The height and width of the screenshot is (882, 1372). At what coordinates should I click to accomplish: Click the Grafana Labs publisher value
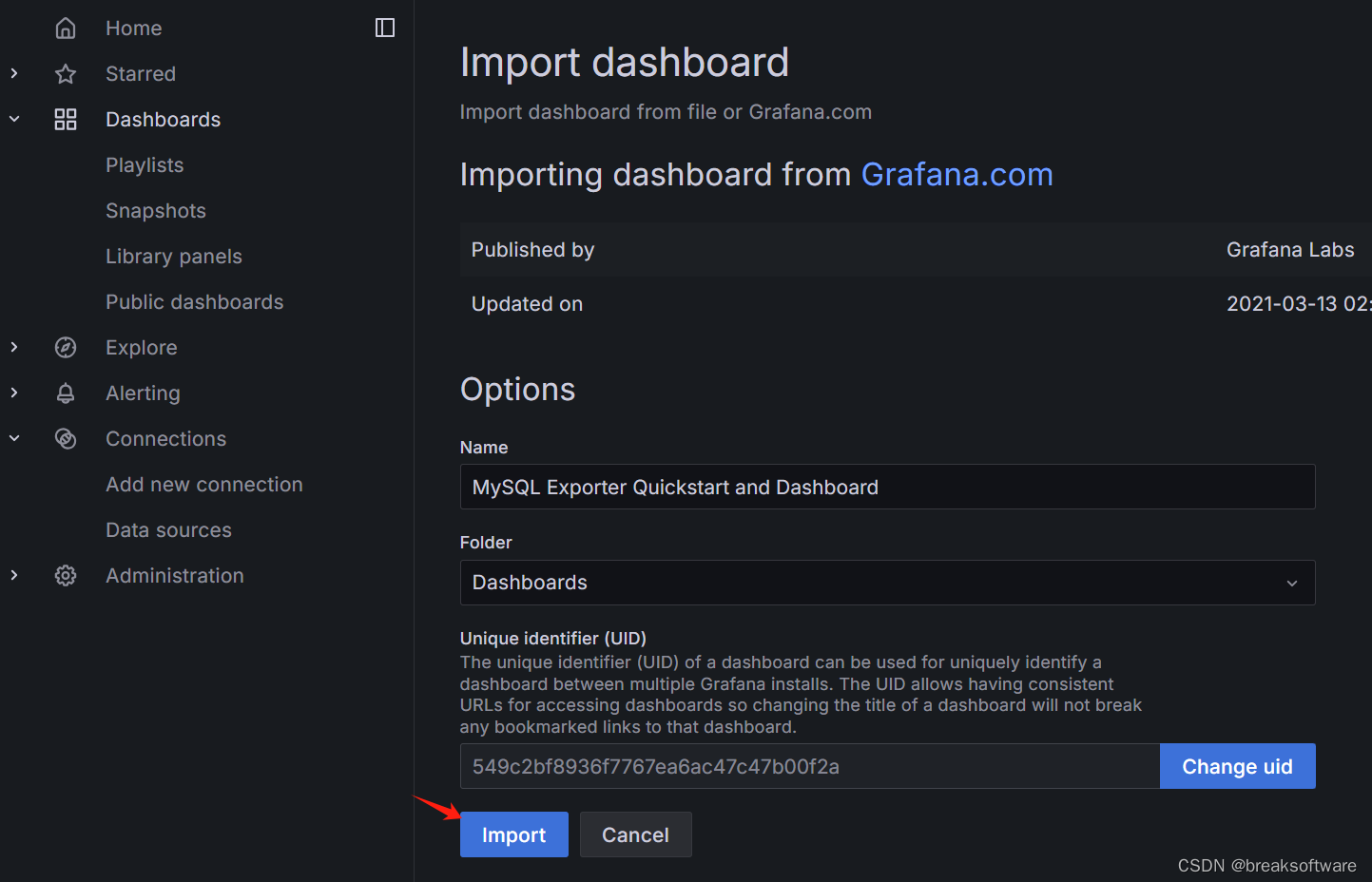1290,250
